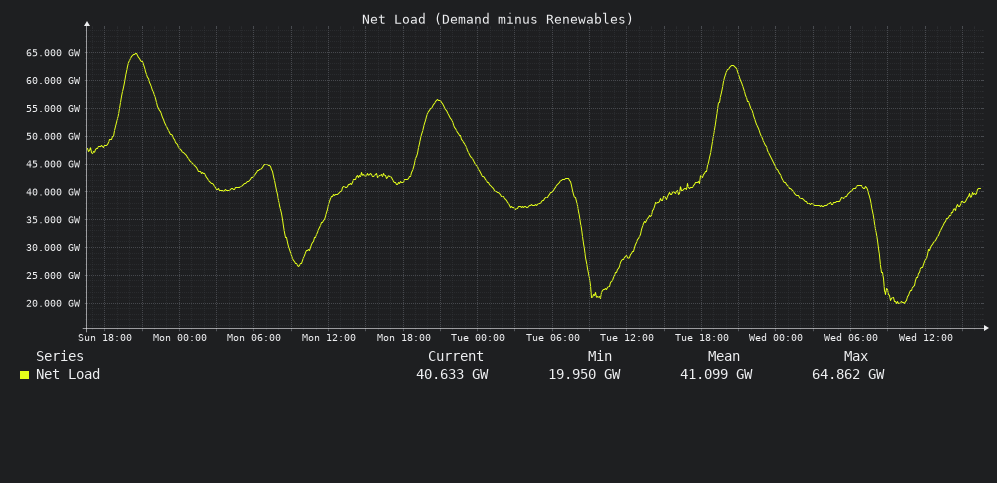Click the 'Mon 00:00' time axis label
Viewport: 997px width, 483px height.
(x=180, y=338)
